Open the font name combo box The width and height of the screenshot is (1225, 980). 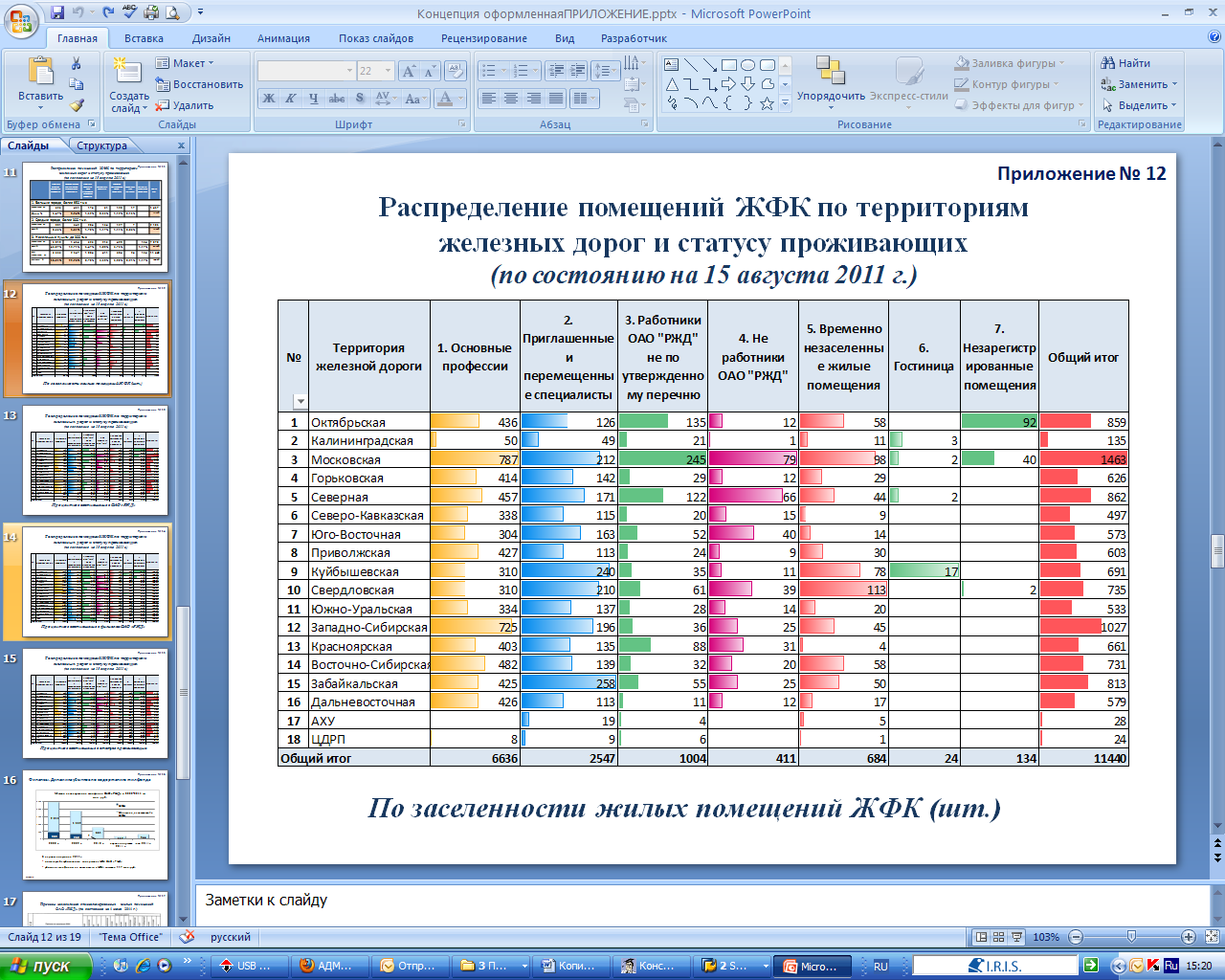point(306,71)
